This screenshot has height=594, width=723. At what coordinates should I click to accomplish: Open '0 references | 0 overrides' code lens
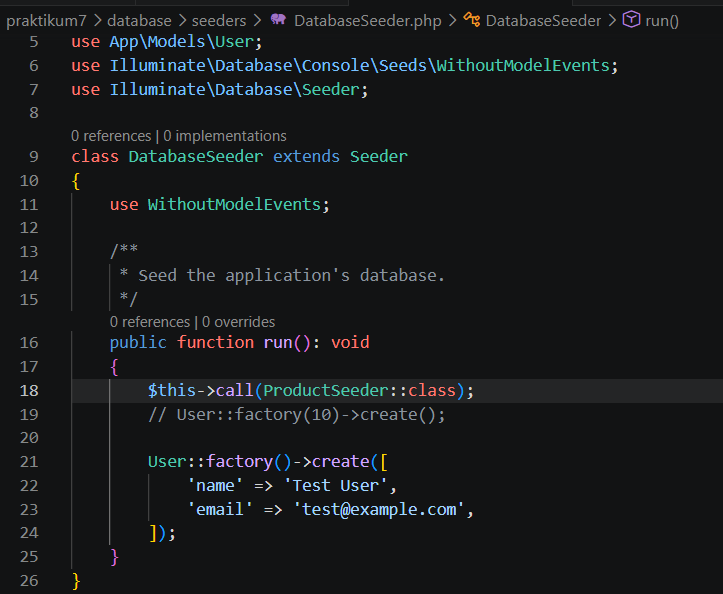[192, 322]
